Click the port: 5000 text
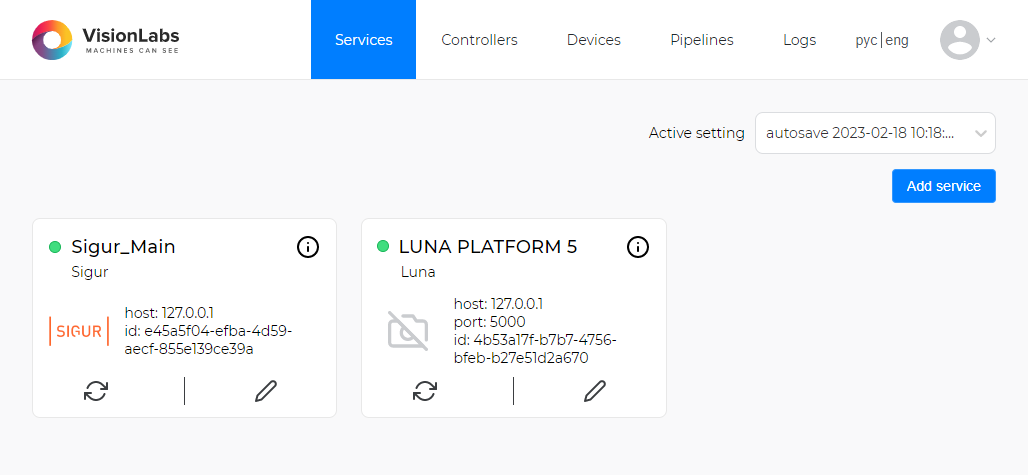This screenshot has height=475, width=1028. (x=489, y=322)
